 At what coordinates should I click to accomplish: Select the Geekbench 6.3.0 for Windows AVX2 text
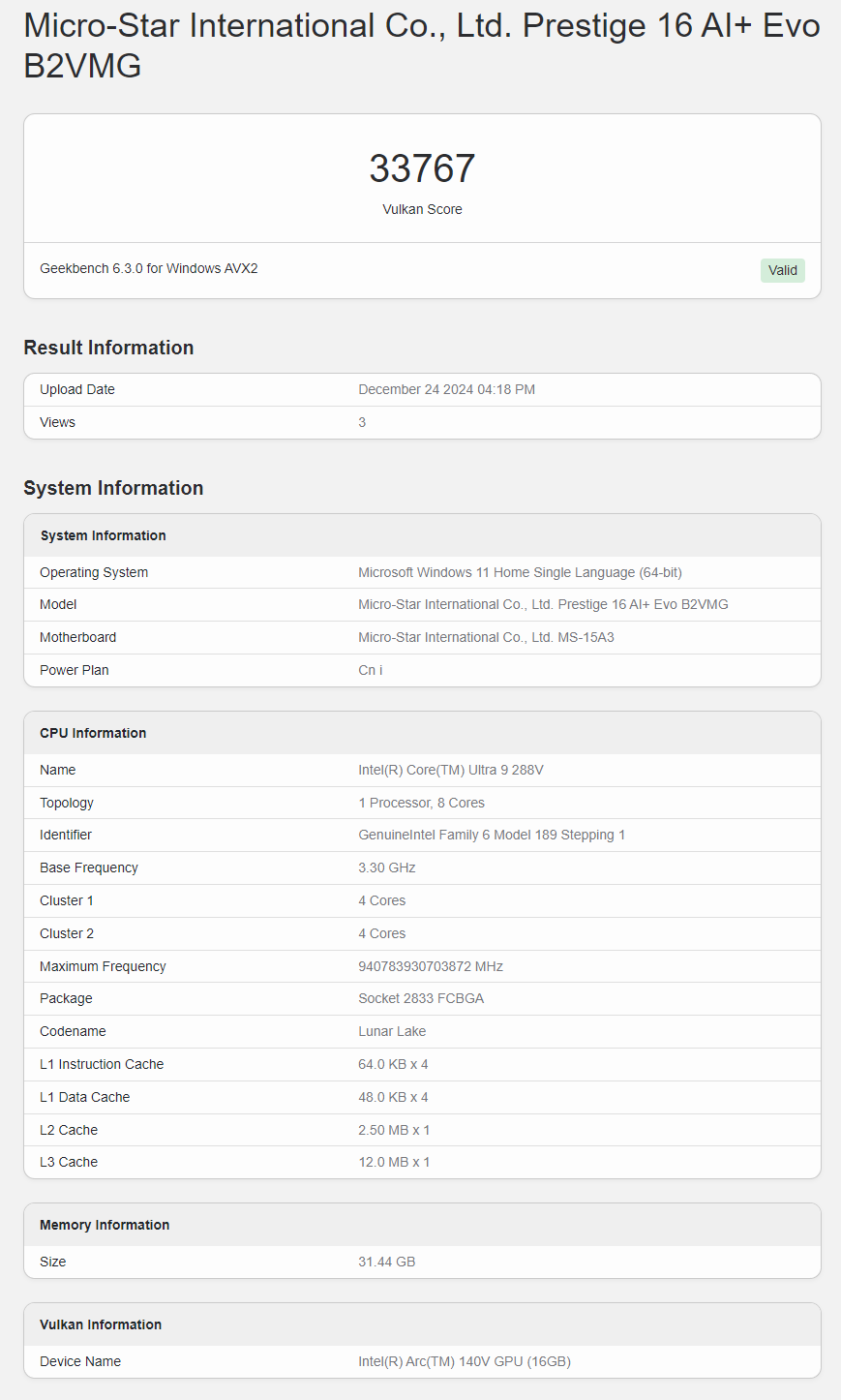pos(149,268)
